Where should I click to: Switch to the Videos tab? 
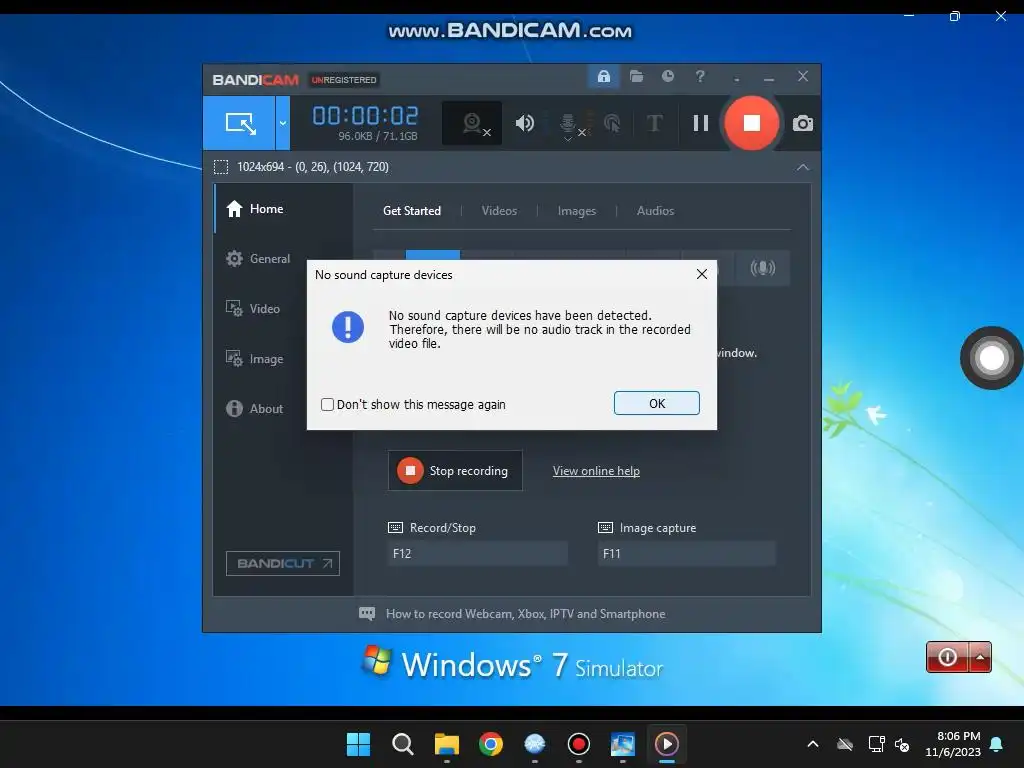click(499, 211)
